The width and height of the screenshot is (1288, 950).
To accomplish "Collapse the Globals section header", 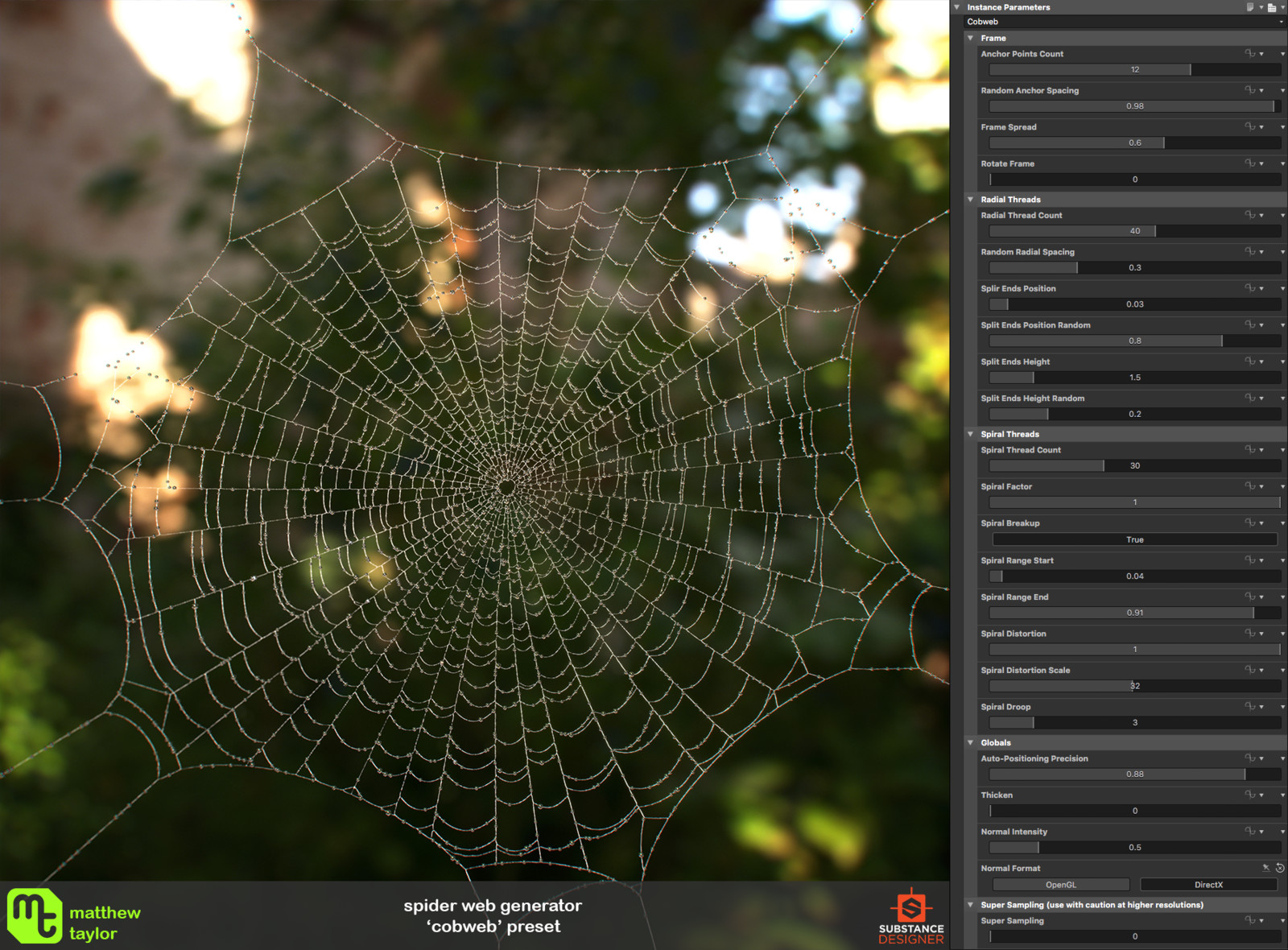I will click(971, 742).
